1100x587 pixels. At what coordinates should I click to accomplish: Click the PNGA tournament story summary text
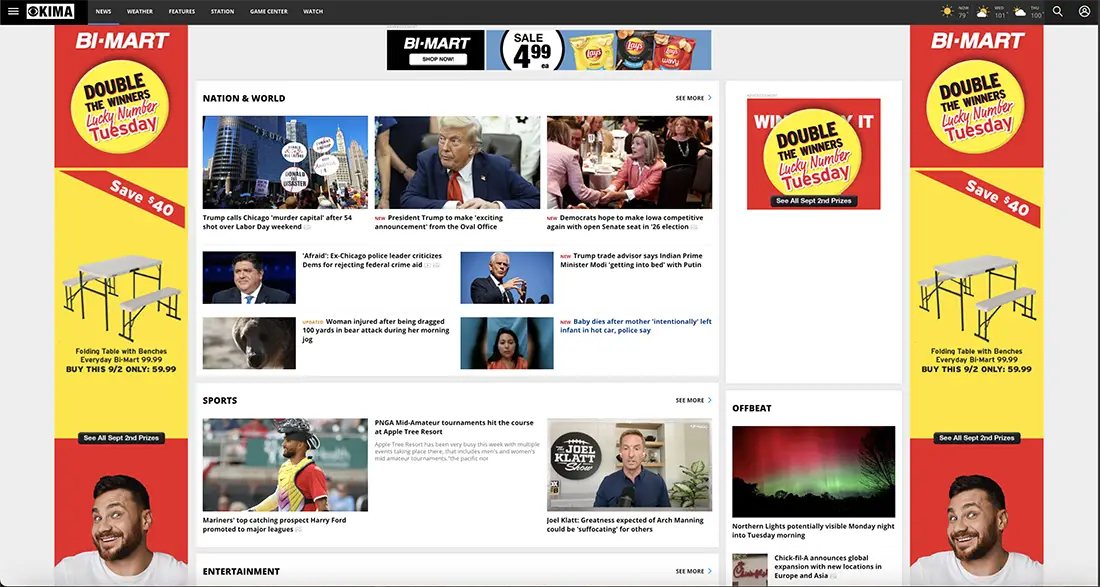click(x=457, y=451)
